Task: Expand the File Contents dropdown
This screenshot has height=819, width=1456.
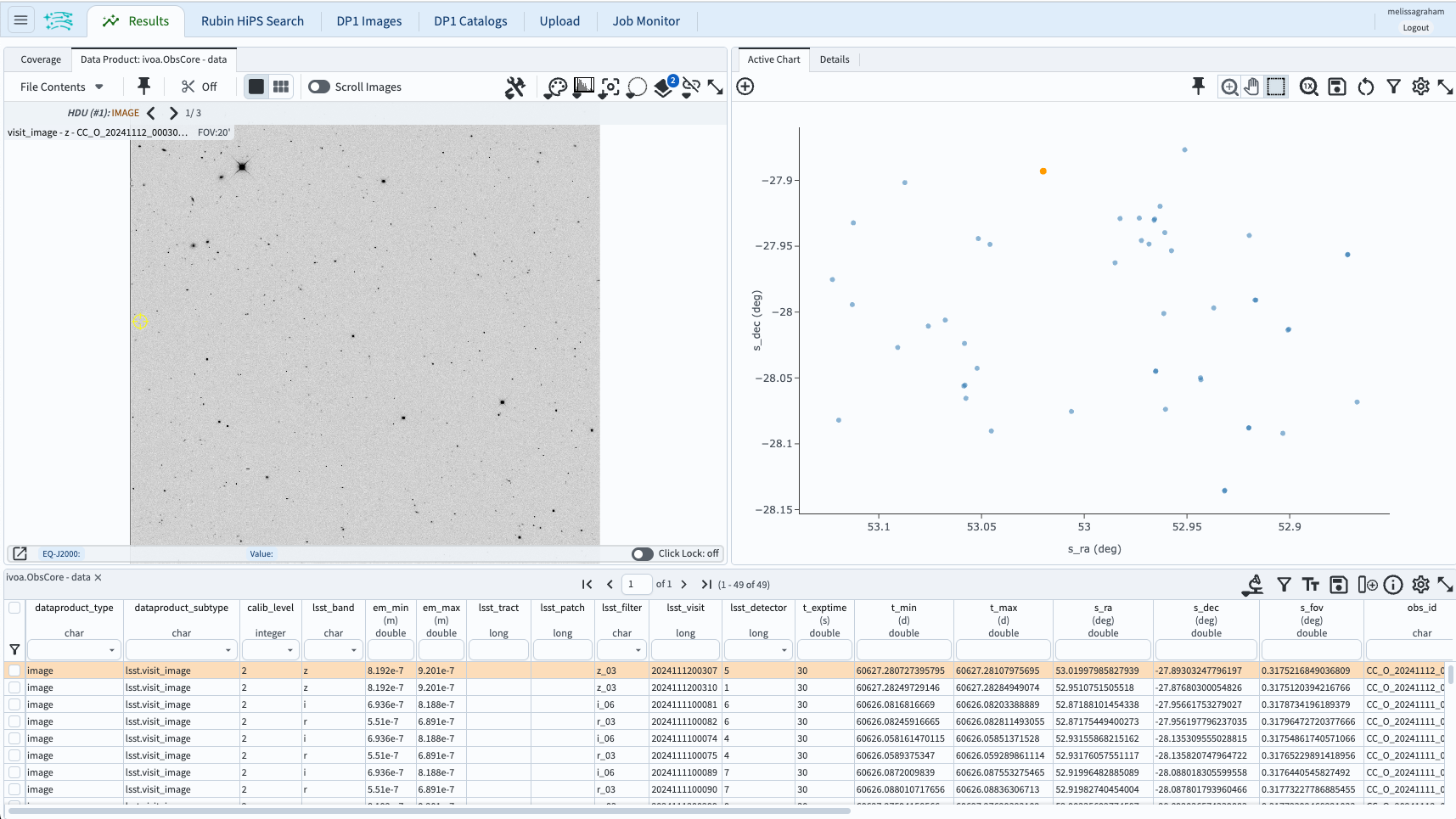Action: [x=62, y=87]
